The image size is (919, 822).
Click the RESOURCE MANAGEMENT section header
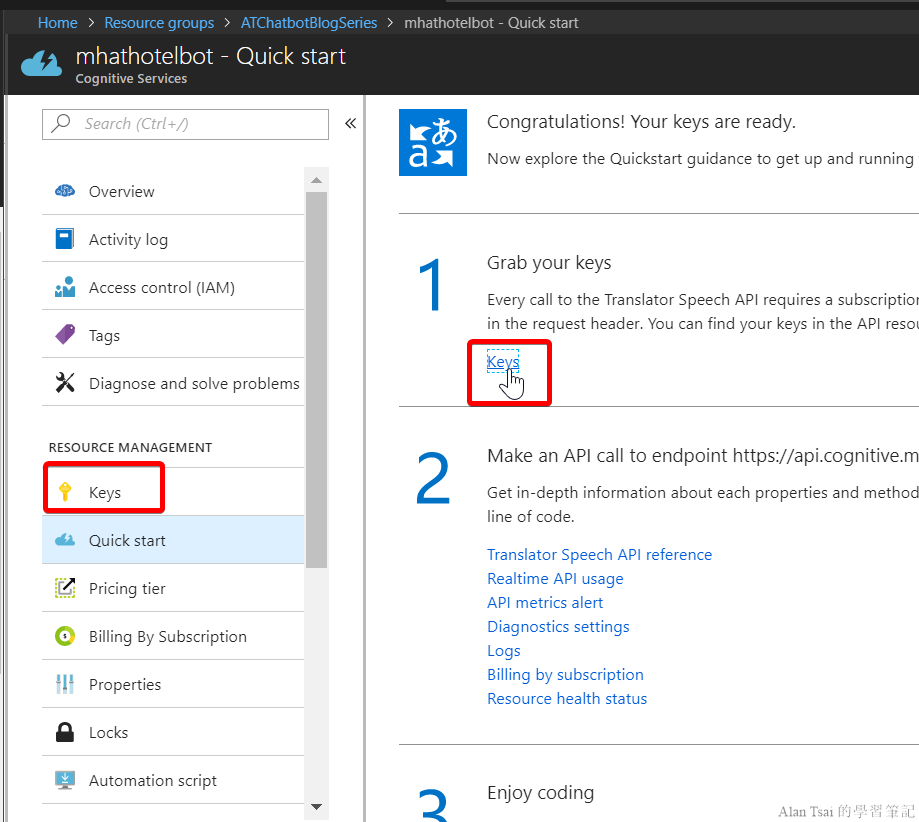click(130, 447)
